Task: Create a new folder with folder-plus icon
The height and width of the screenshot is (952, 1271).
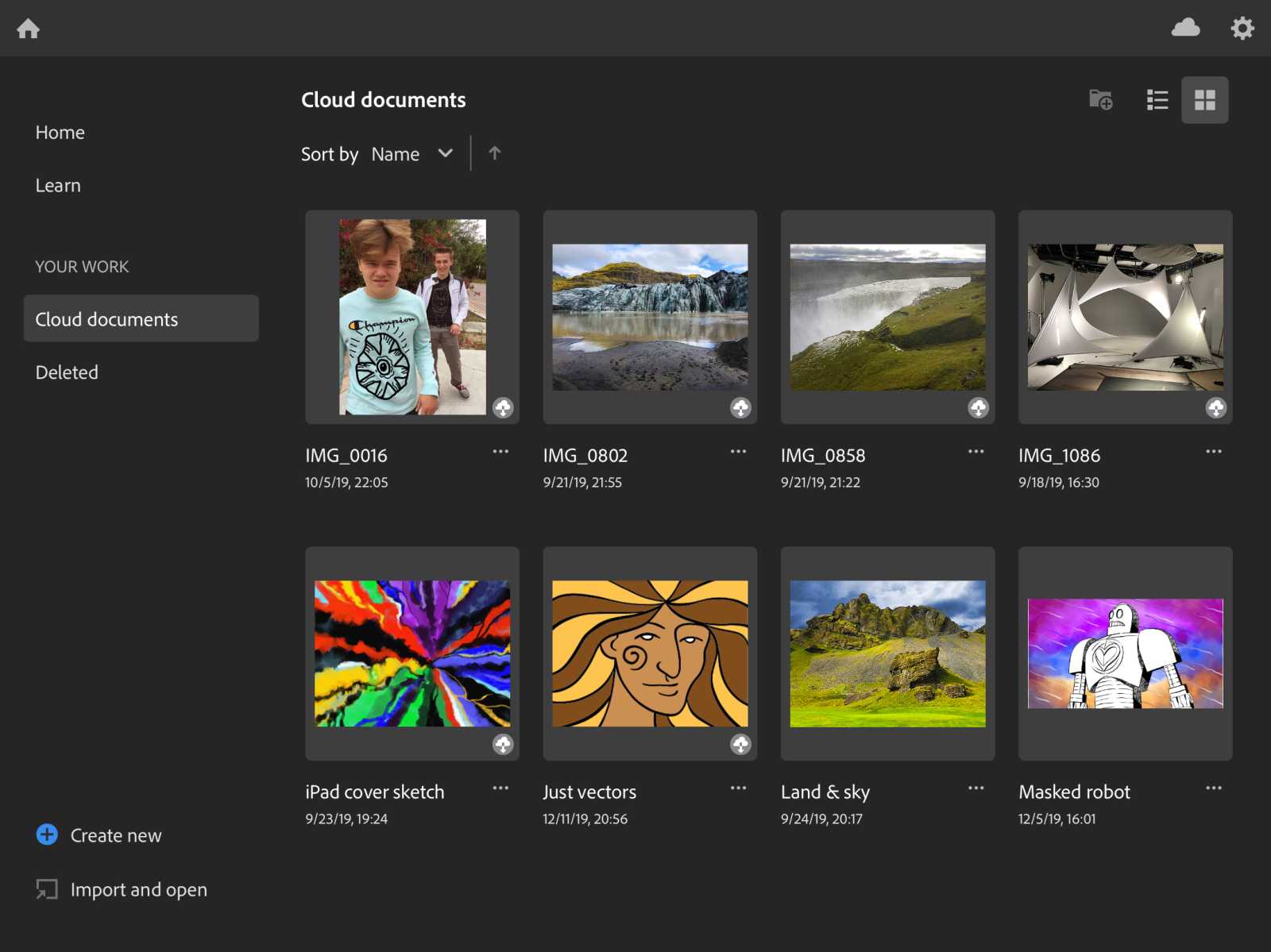Action: (1100, 100)
